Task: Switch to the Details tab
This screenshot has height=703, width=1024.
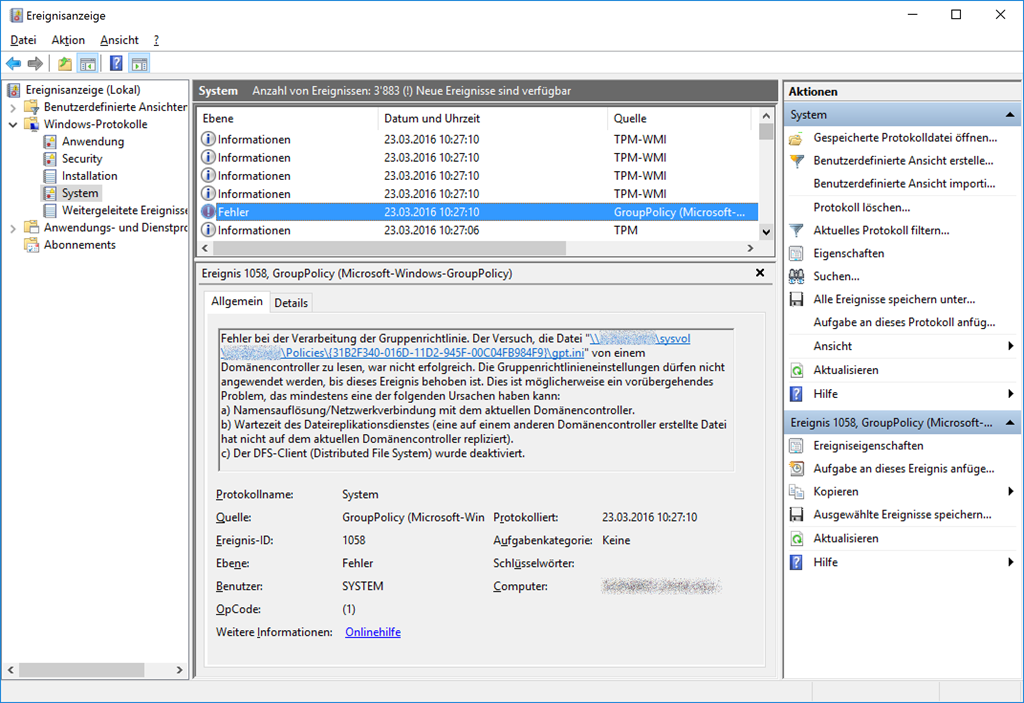Action: coord(291,303)
